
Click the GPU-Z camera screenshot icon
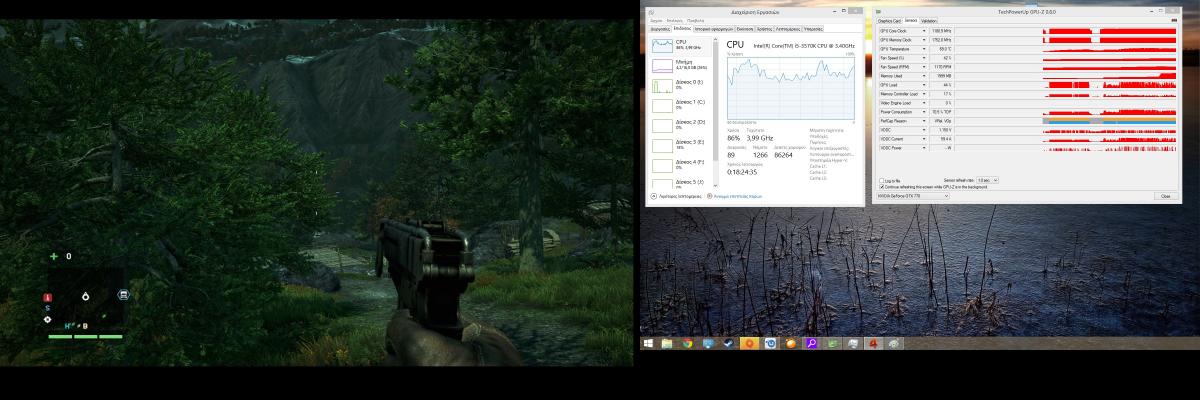[1173, 20]
